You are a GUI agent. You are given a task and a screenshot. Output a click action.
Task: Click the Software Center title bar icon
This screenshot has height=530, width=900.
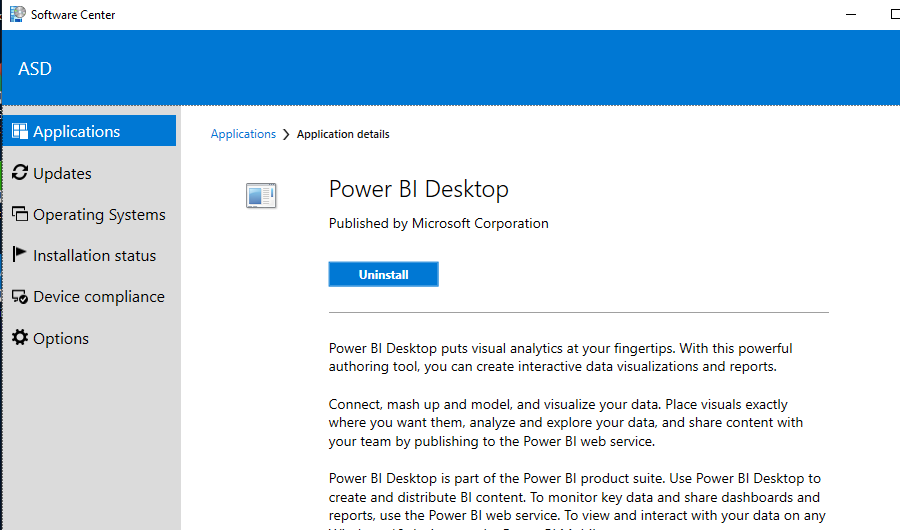18,14
